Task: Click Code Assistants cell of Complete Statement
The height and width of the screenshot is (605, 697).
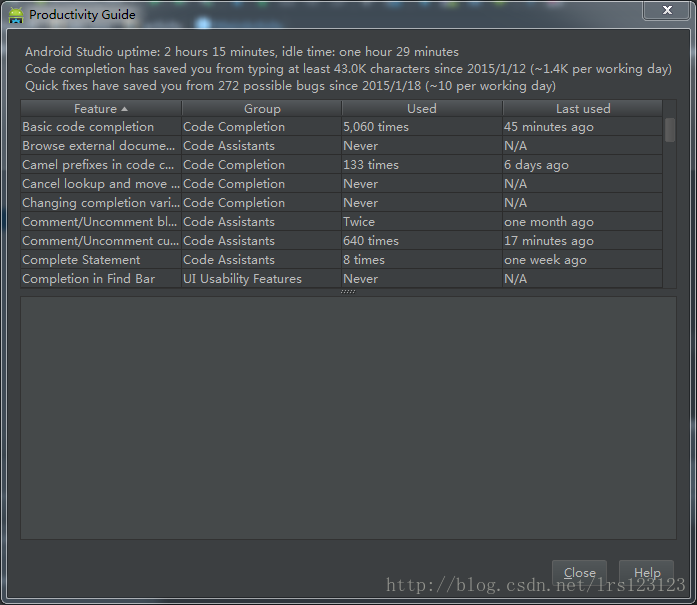Action: pyautogui.click(x=262, y=260)
